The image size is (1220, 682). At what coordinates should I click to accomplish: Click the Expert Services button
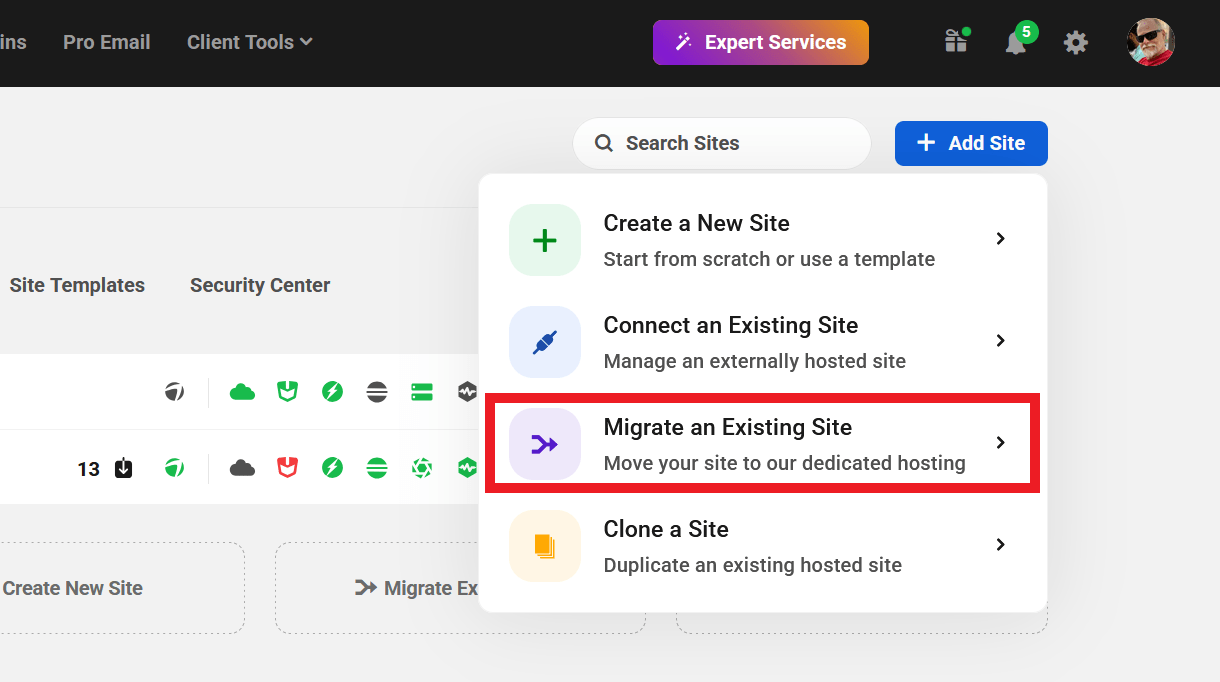click(x=760, y=42)
